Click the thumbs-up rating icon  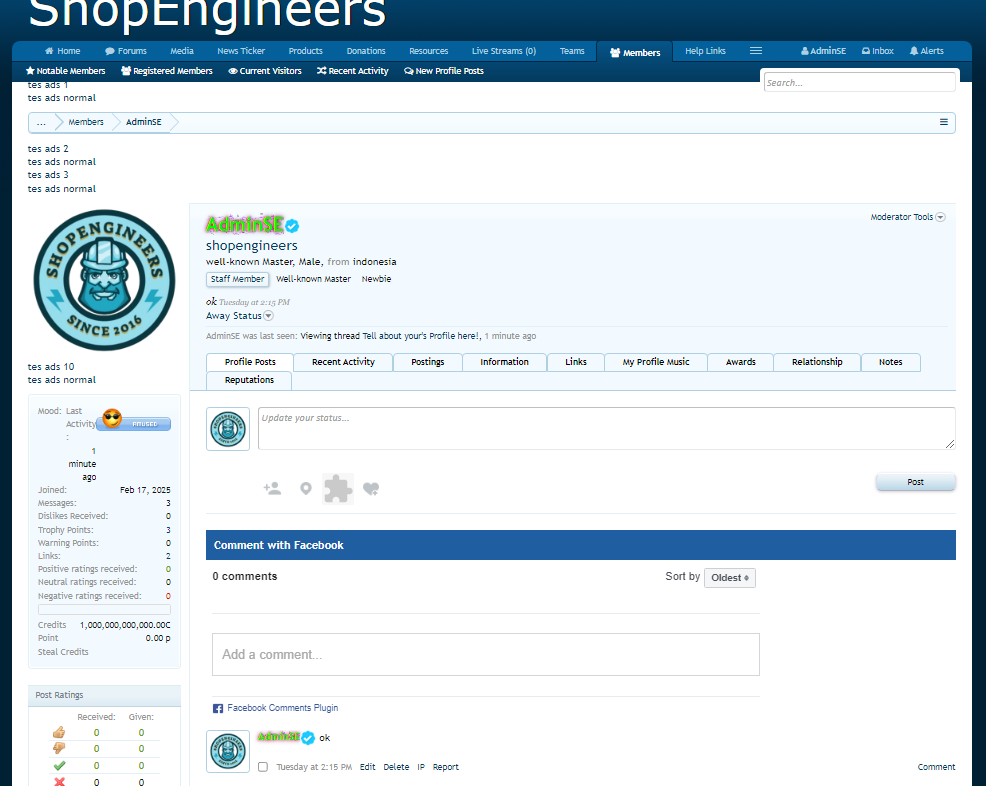pyautogui.click(x=59, y=733)
